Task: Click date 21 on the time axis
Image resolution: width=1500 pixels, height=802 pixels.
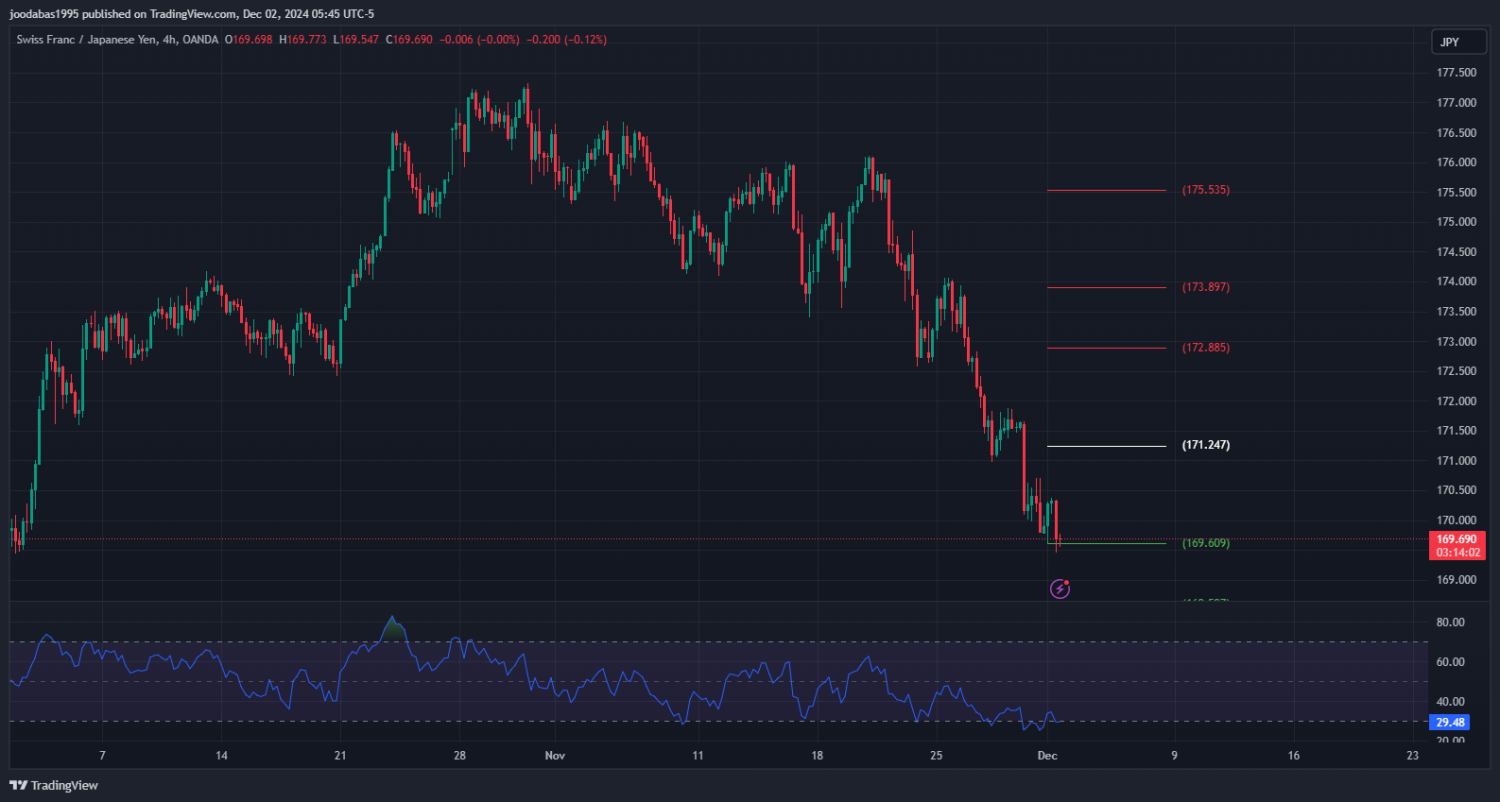Action: point(340,756)
